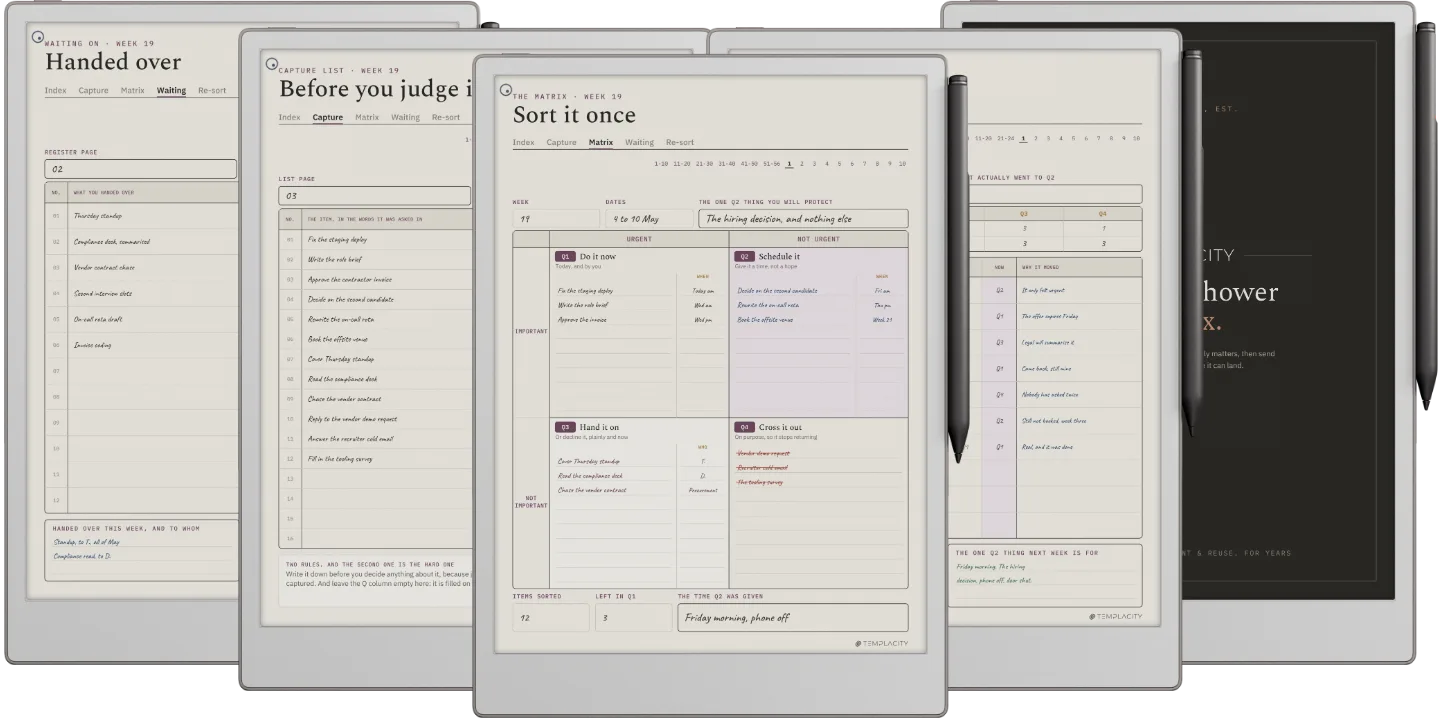Click 'Second interview slots' on Handed over page

tap(103, 294)
